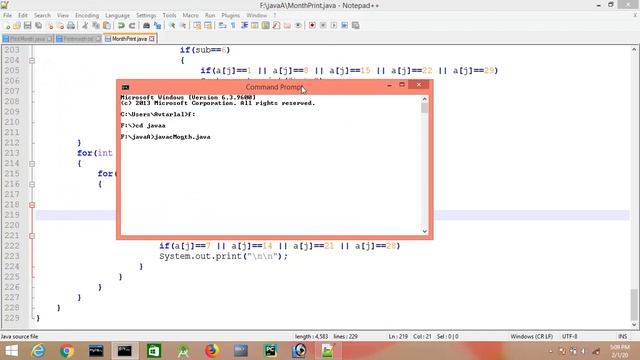
Task: Click the Play macro icon
Action: pyautogui.click(x=333, y=26)
